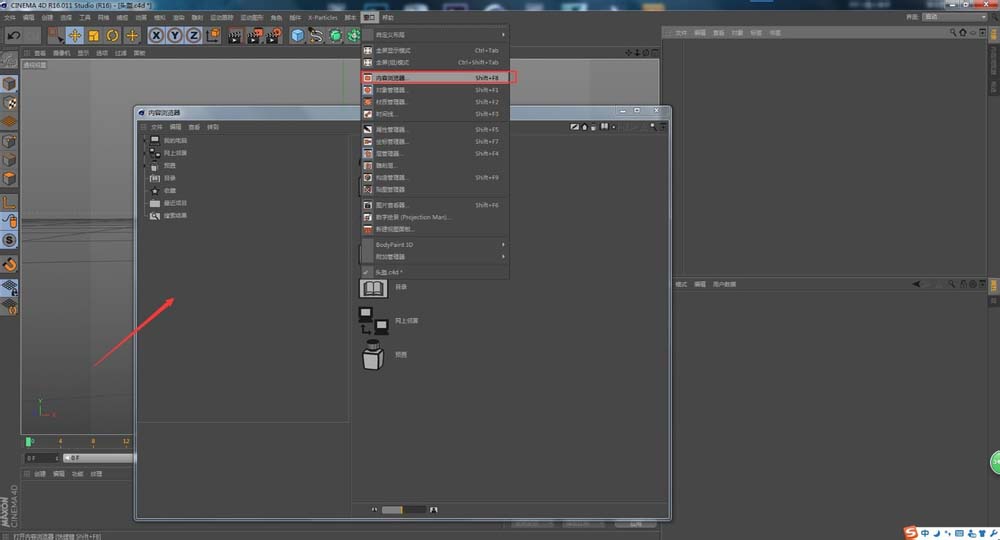Open the Content Browser entry (Shift+F8)
1000x540 pixels.
(437, 78)
